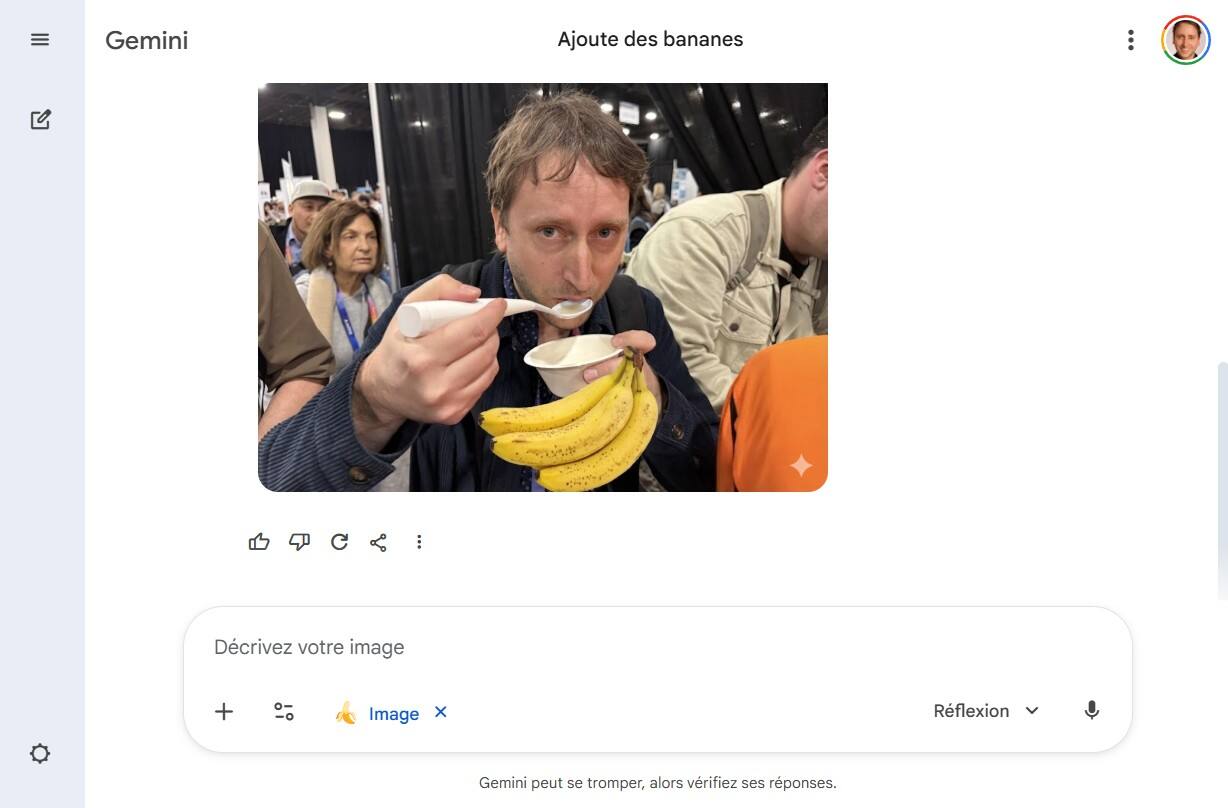Give the response a thumbs down
The width and height of the screenshot is (1228, 808).
pos(299,542)
